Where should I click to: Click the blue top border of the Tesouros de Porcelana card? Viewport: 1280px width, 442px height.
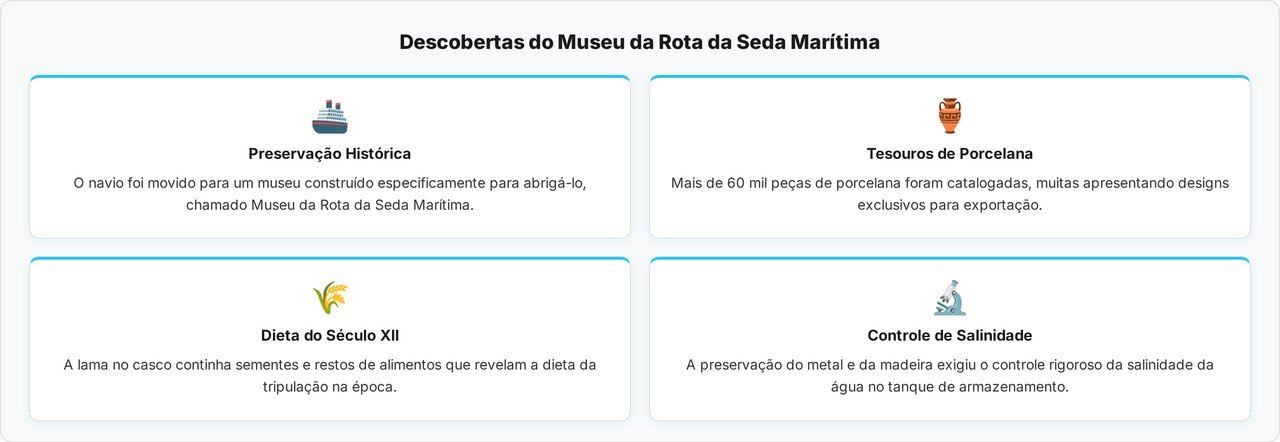click(949, 77)
